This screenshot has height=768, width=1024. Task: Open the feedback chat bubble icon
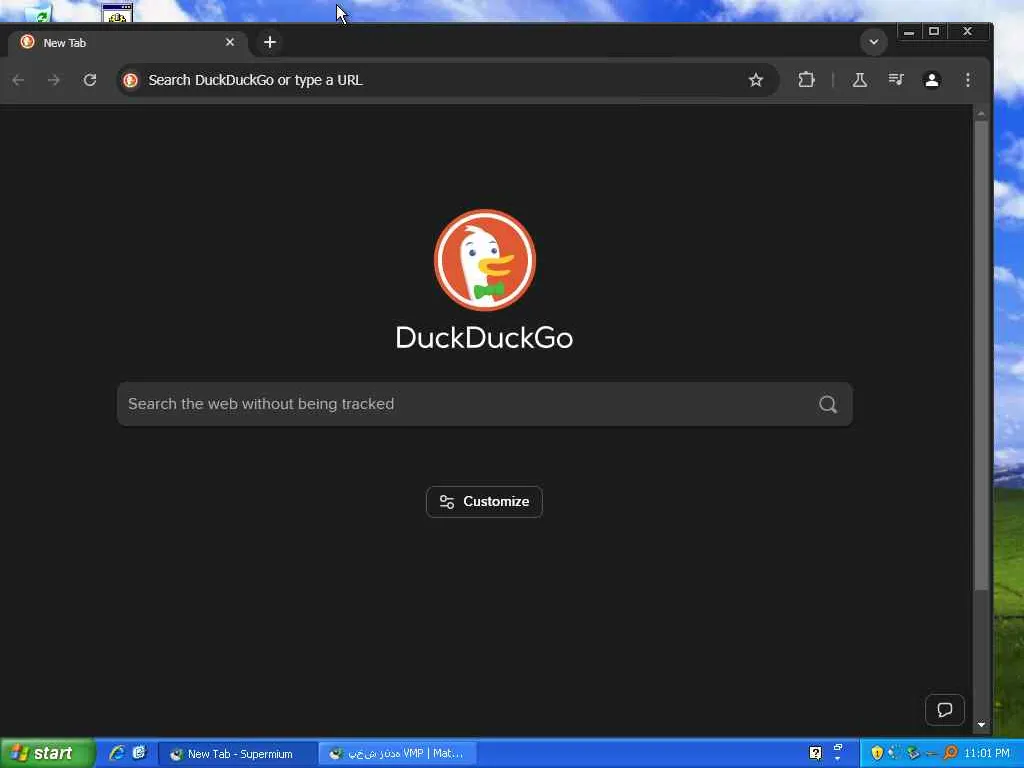click(944, 710)
